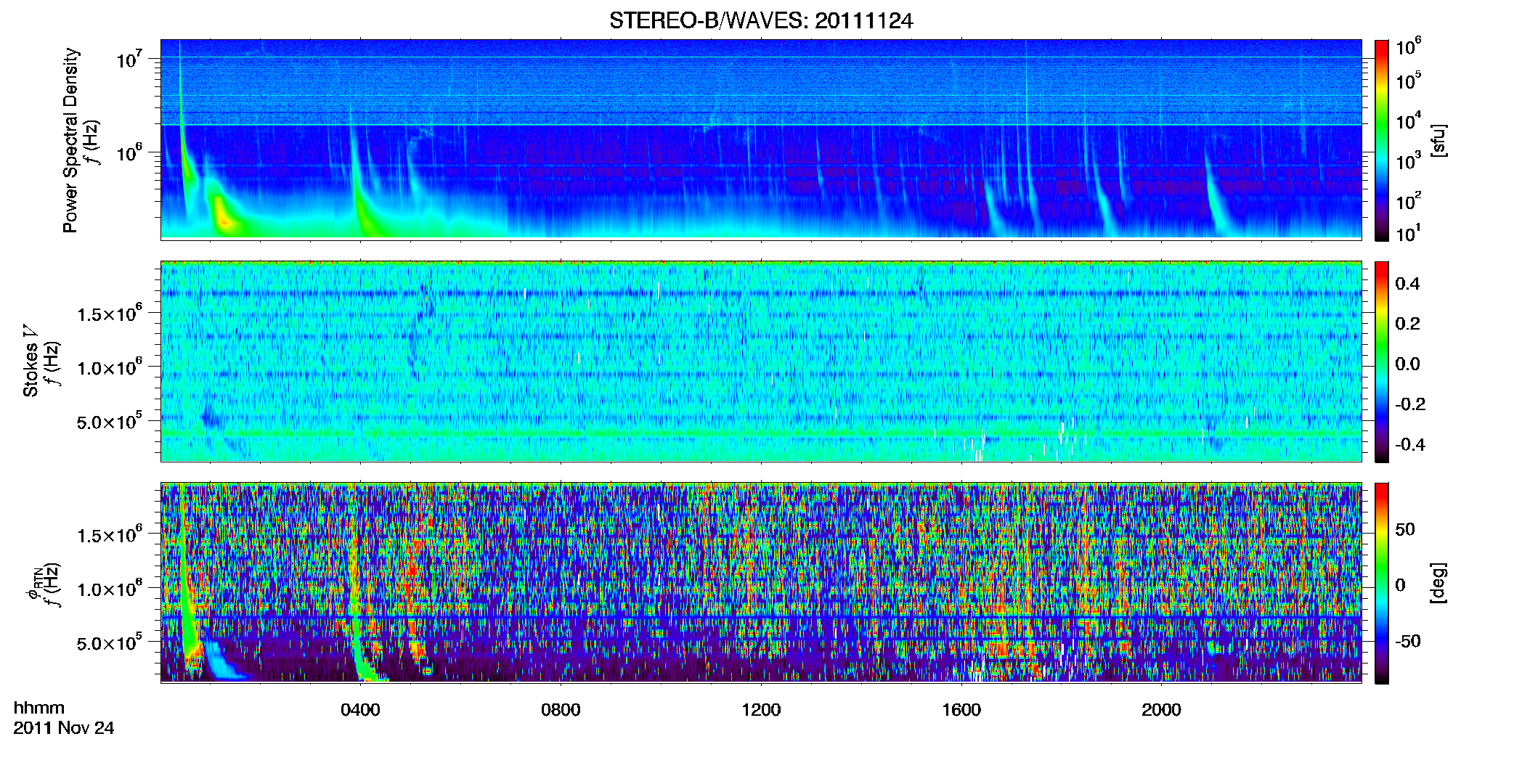Viewport: 1522px width, 784px height.
Task: Click the -0.4 colorbar value
Action: [1410, 444]
